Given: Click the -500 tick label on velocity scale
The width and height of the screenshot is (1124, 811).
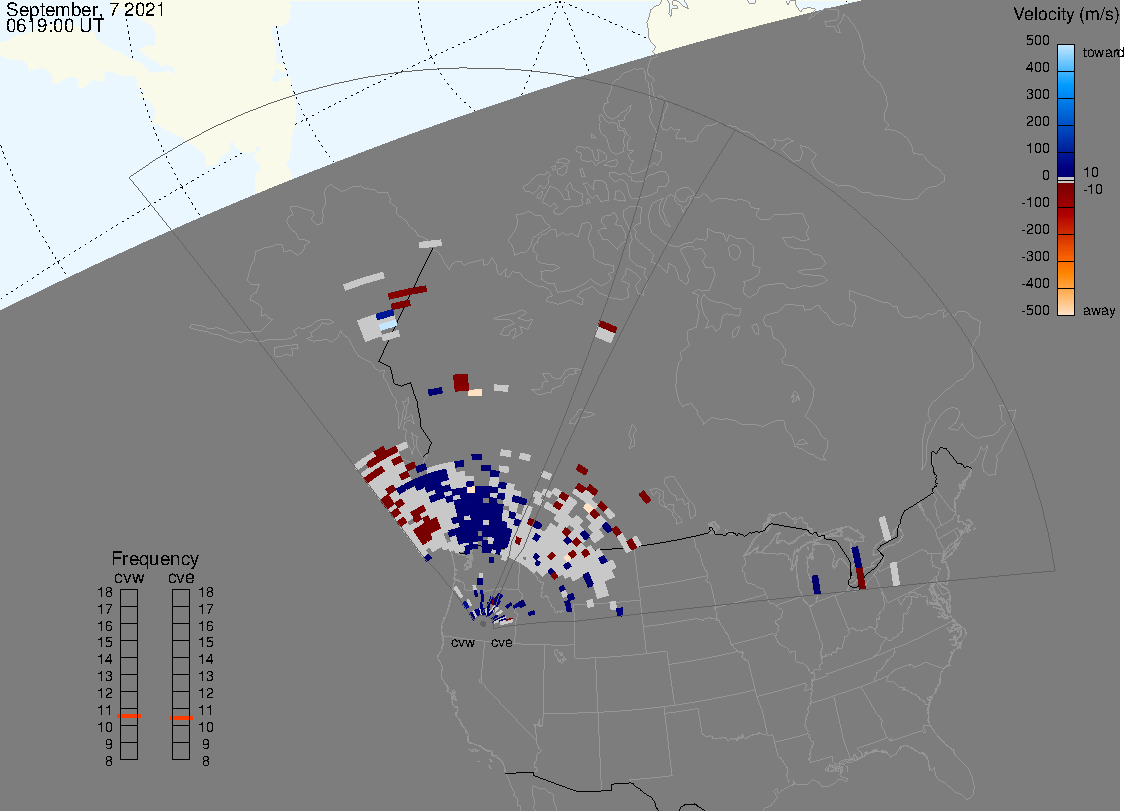Looking at the screenshot, I should 1035,310.
